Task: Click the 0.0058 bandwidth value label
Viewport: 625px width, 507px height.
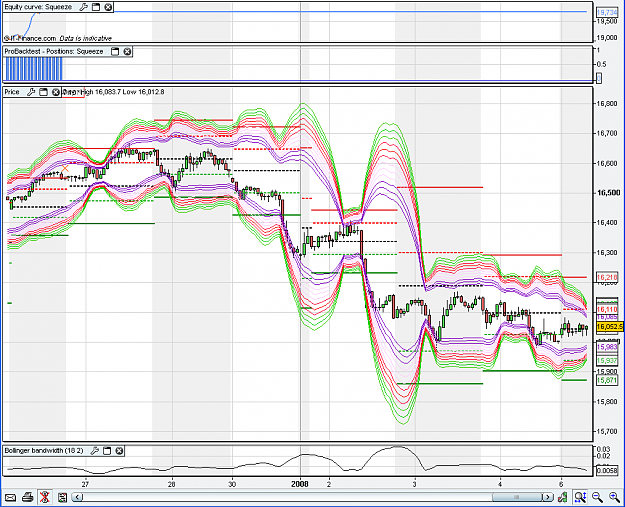Action: 607,471
